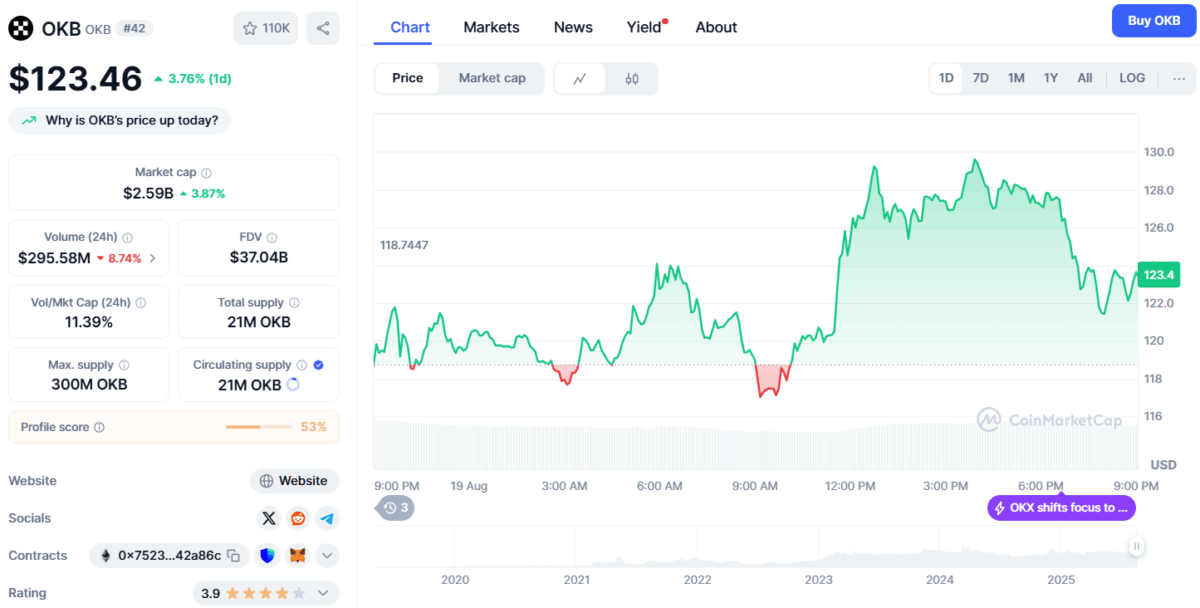The height and width of the screenshot is (608, 1200).
Task: Click the events counter badge showing 3
Action: pos(396,508)
